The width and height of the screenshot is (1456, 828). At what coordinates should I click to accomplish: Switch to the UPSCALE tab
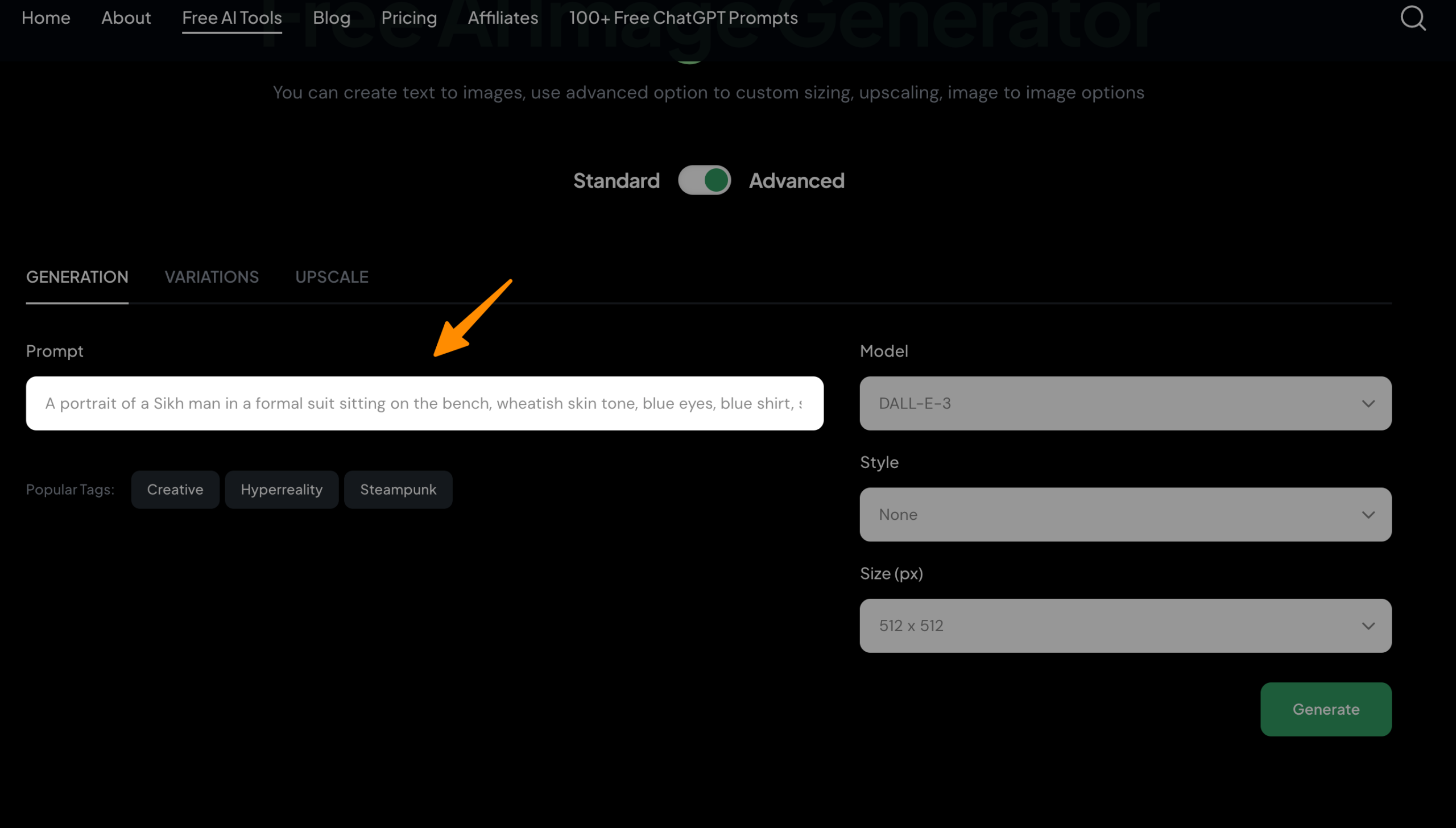coord(332,277)
